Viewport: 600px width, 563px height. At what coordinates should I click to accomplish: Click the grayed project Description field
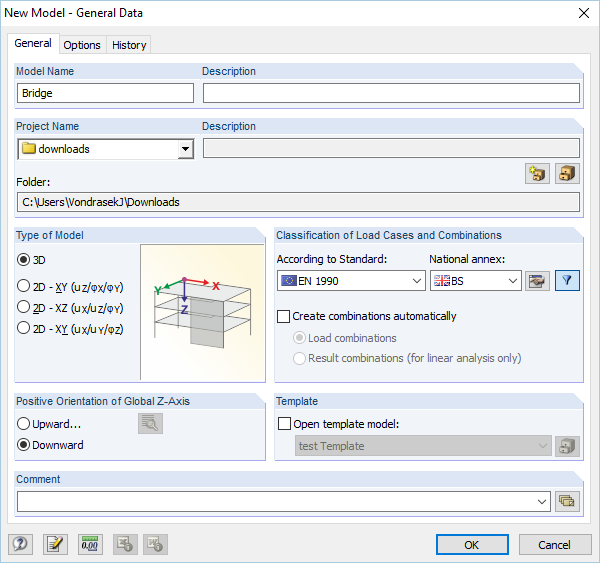(x=391, y=148)
